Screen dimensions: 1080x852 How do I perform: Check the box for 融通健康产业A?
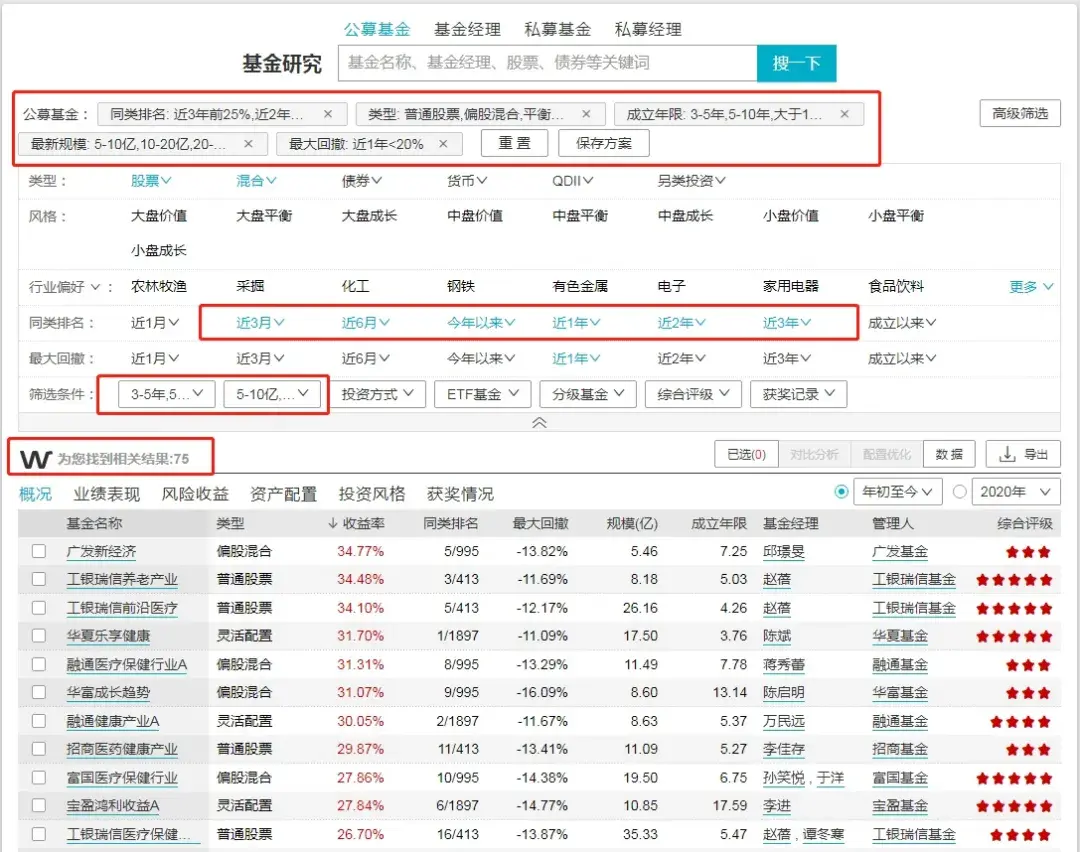(x=39, y=720)
